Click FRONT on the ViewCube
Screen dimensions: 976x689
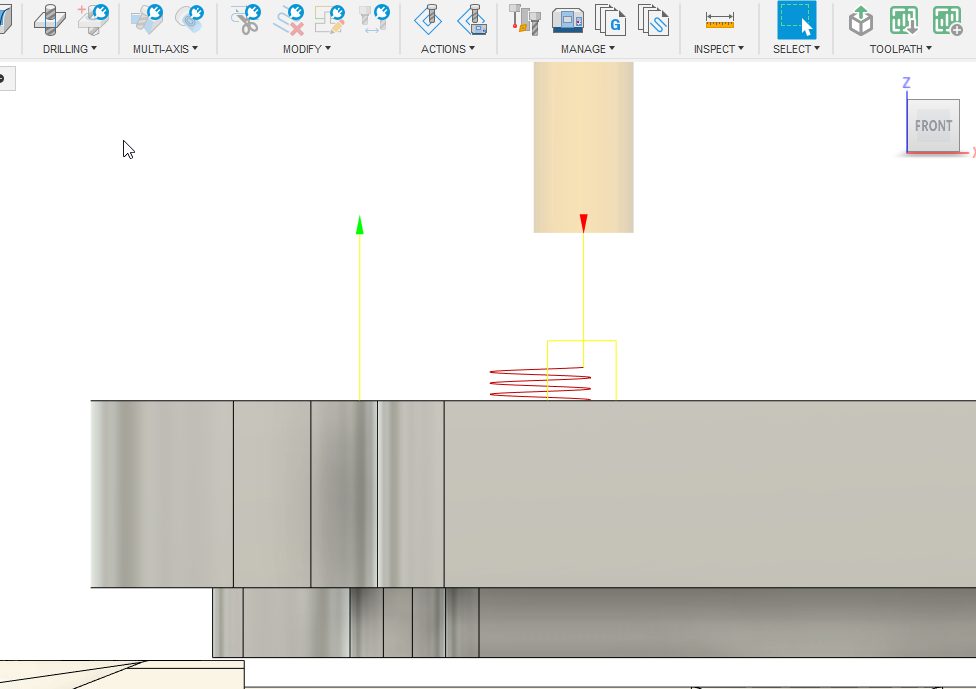pyautogui.click(x=932, y=126)
